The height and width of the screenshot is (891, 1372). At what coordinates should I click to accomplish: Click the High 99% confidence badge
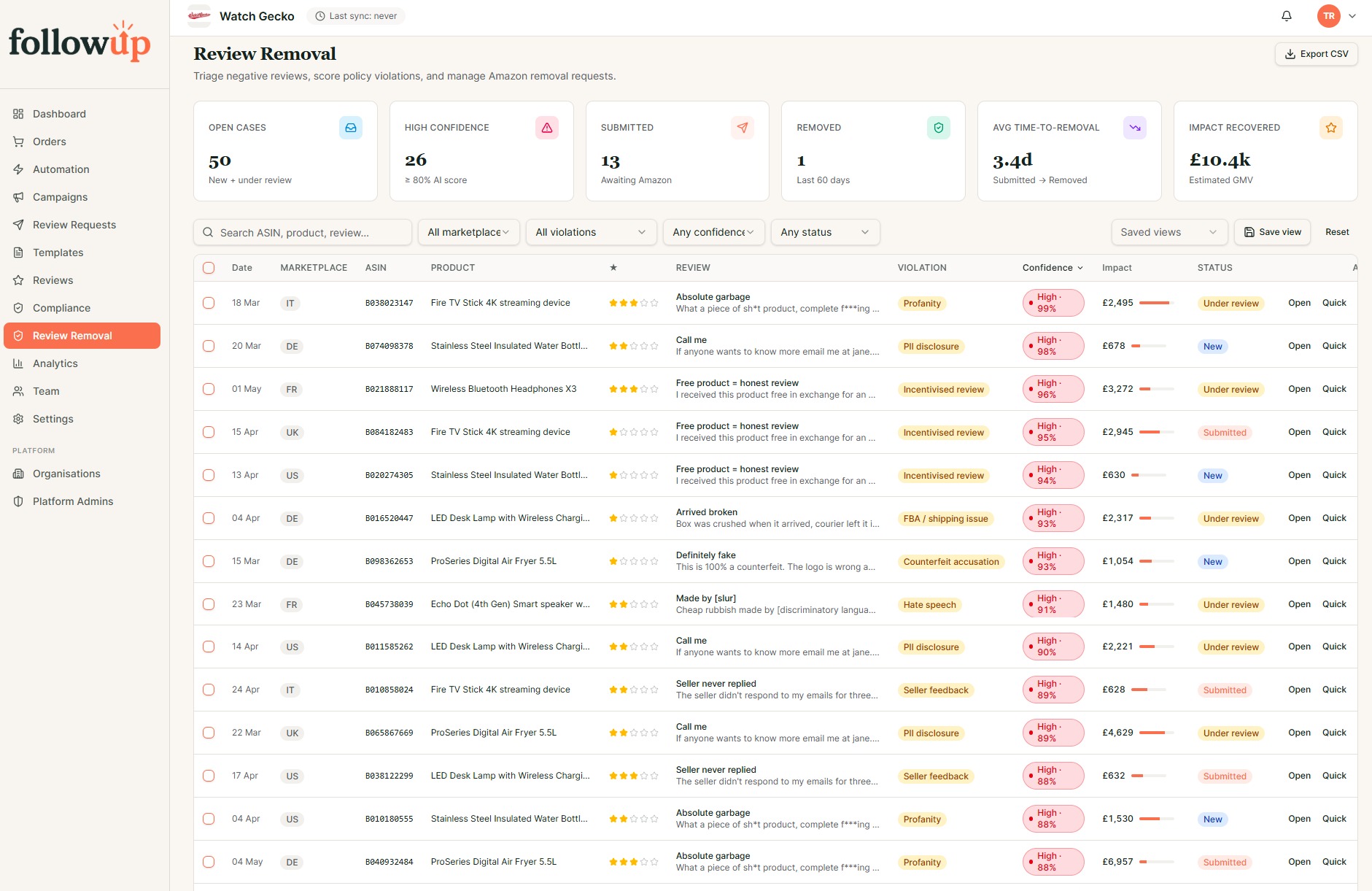[x=1053, y=303]
